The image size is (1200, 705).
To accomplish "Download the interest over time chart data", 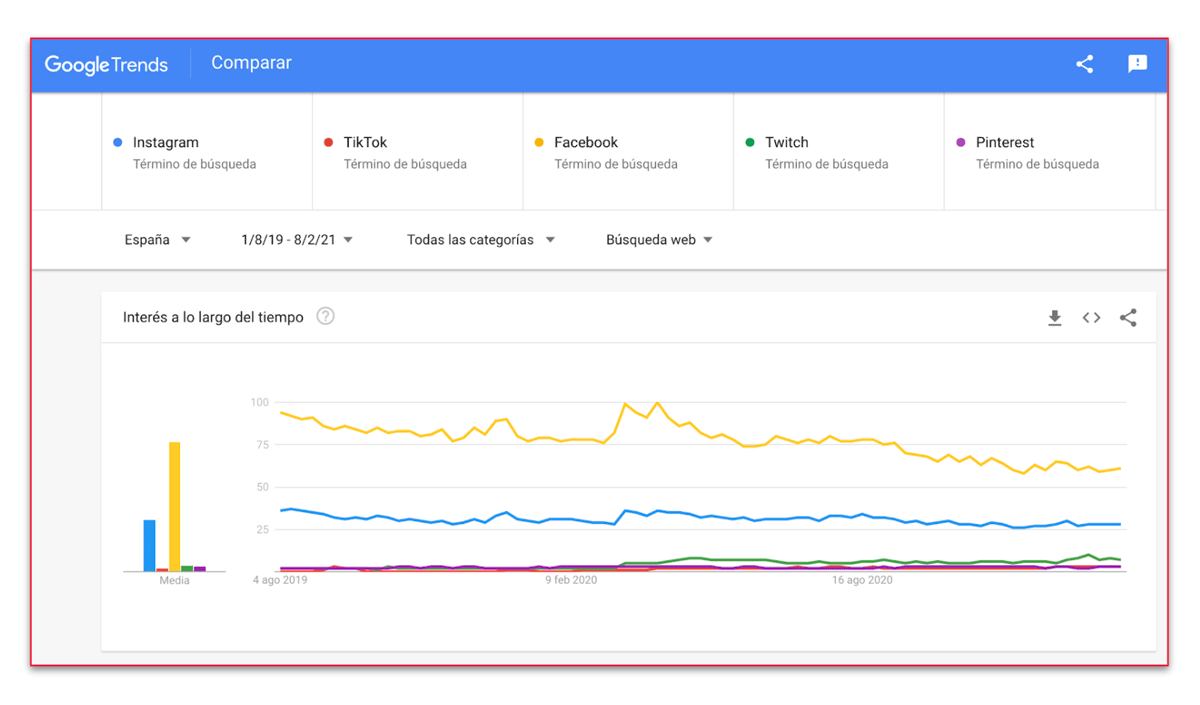I will pos(1054,318).
